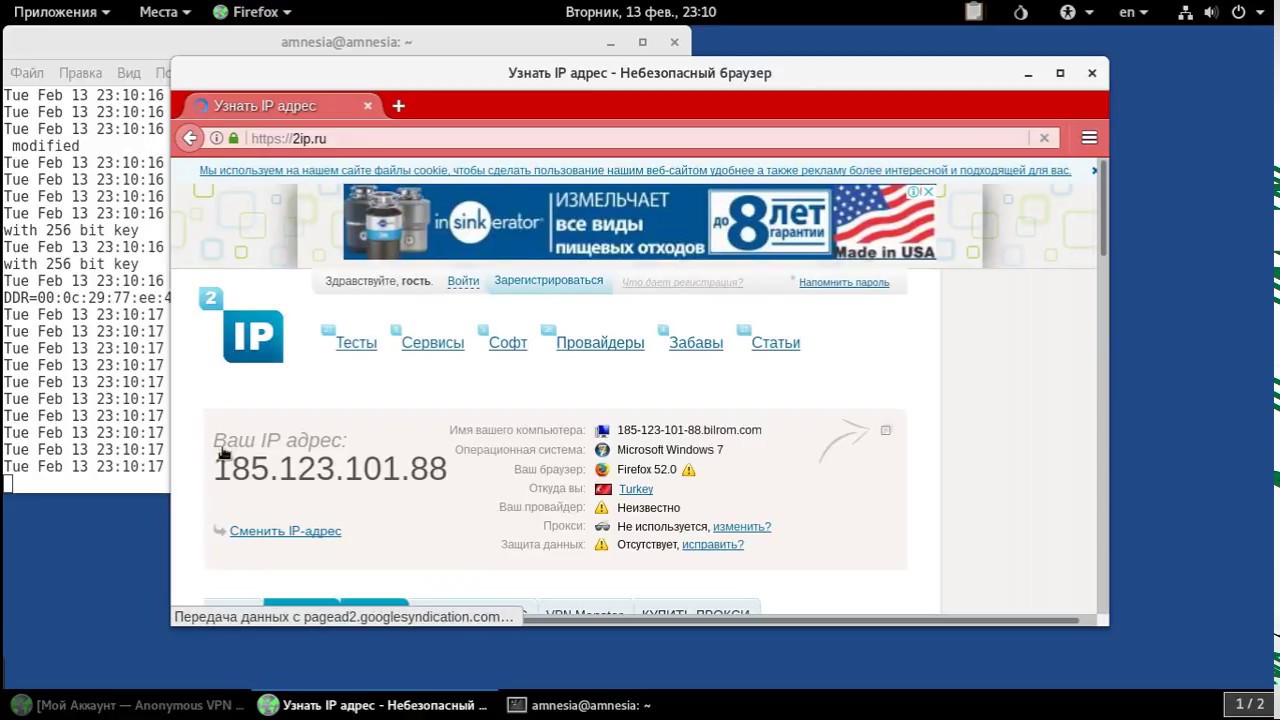The image size is (1280, 720).
Task: Click the date and time clock
Action: [640, 12]
